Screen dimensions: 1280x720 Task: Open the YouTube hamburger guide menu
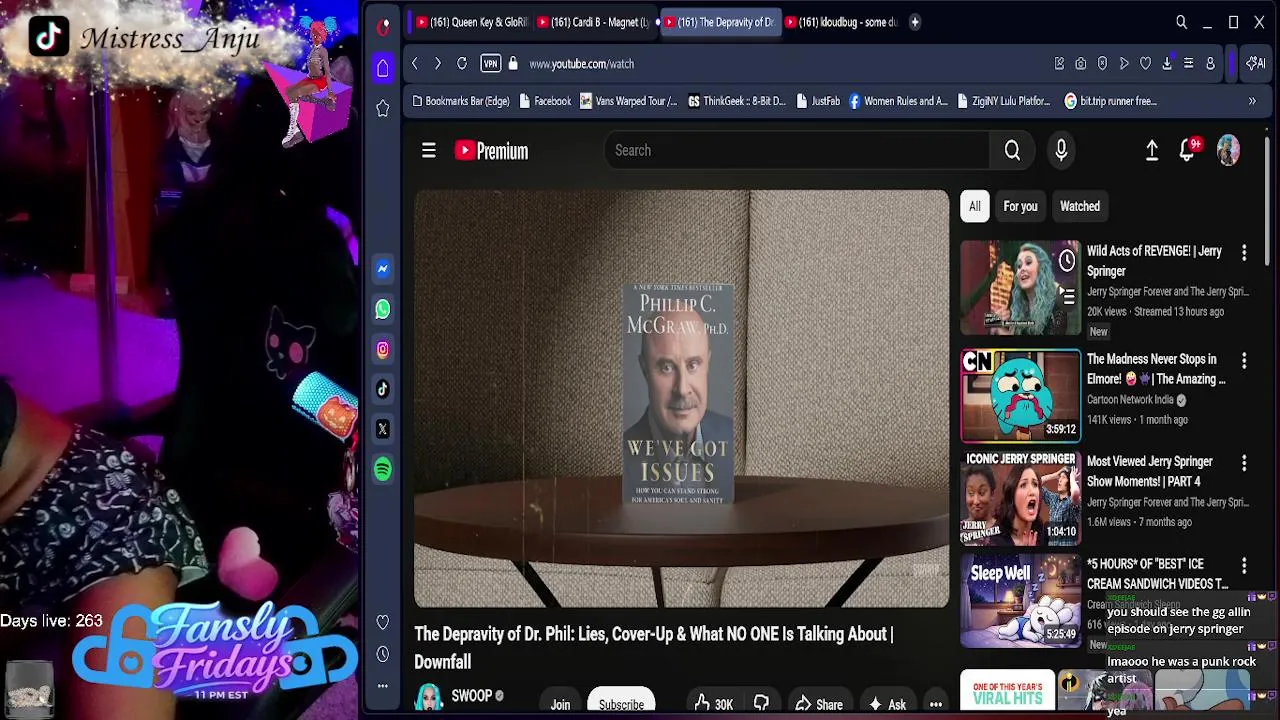pyautogui.click(x=429, y=151)
